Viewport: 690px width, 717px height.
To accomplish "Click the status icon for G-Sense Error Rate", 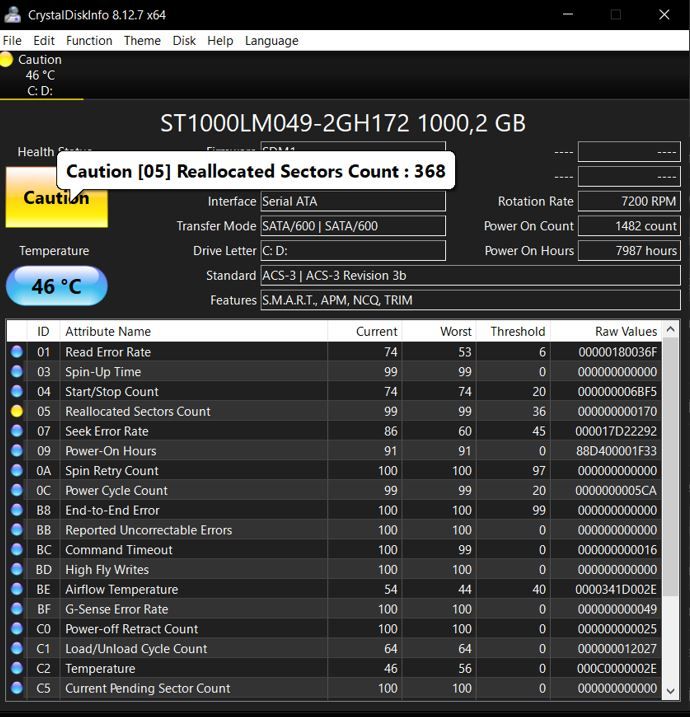I will point(16,609).
